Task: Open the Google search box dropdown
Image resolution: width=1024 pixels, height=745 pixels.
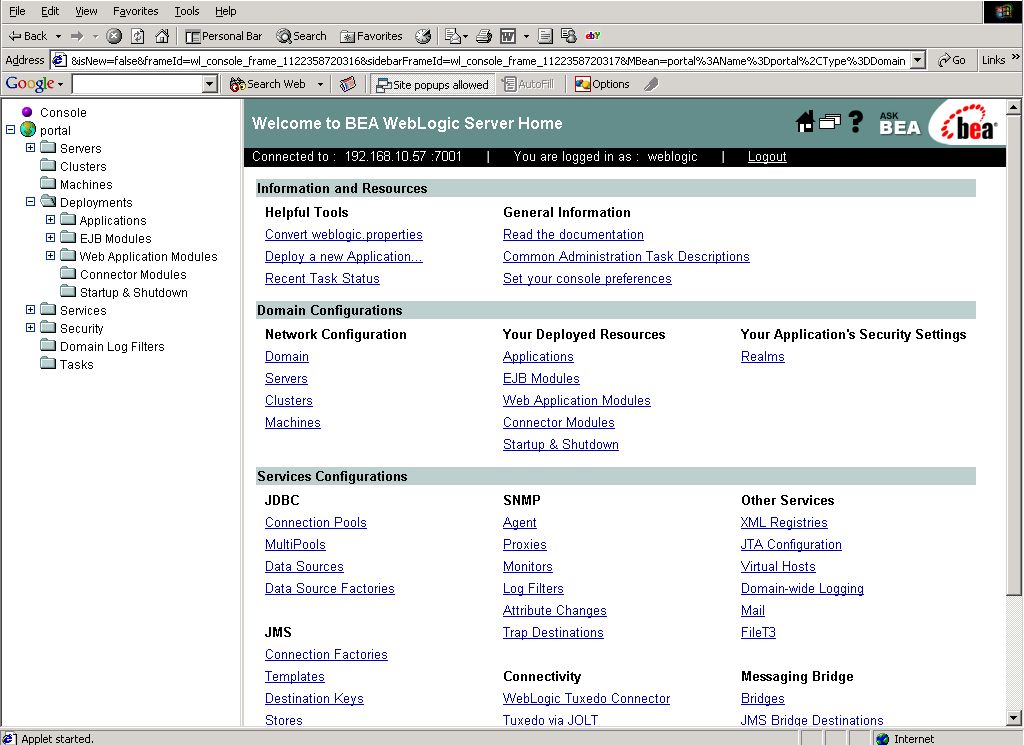Action: pos(210,84)
